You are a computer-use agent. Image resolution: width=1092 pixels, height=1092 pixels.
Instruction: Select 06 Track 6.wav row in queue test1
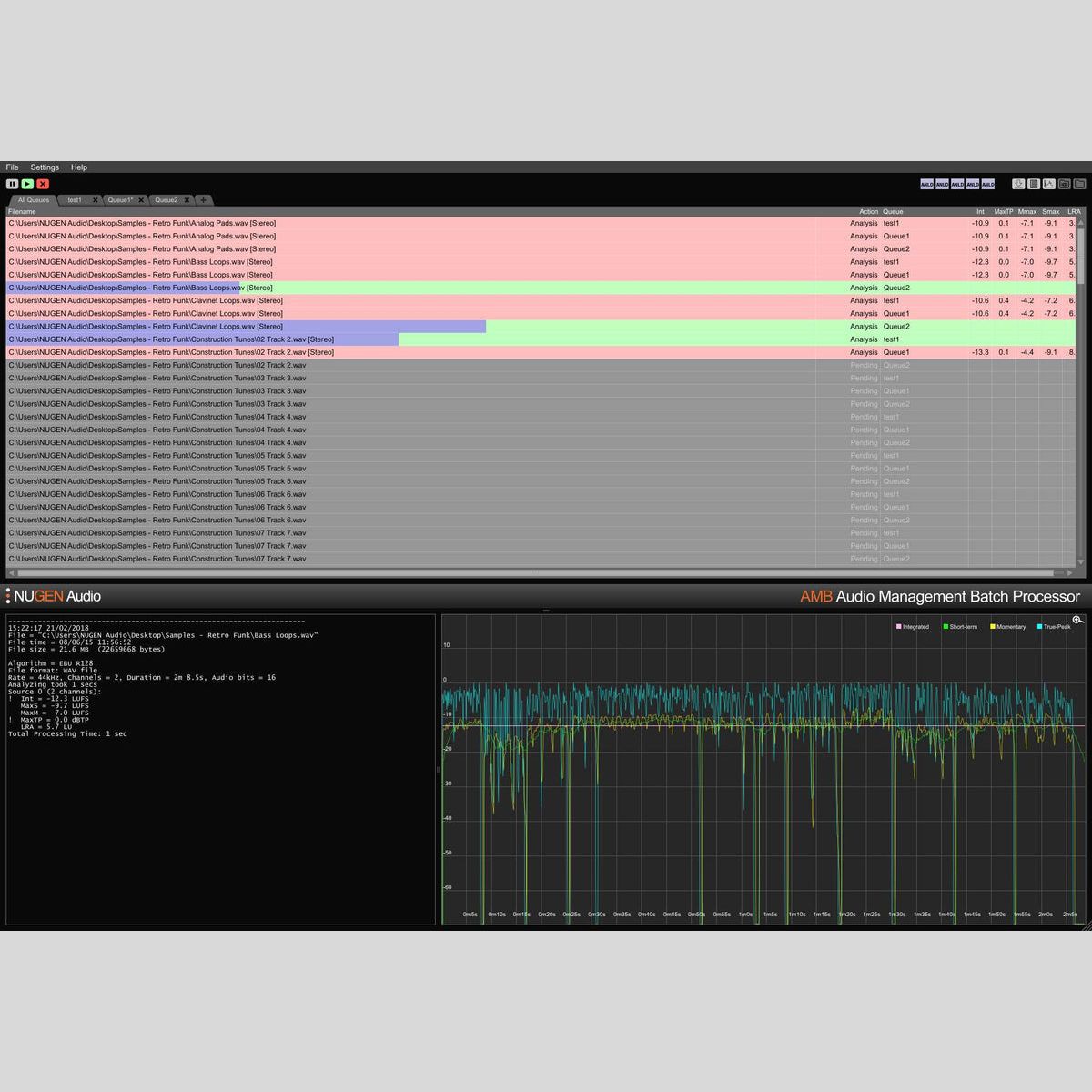[x=541, y=494]
